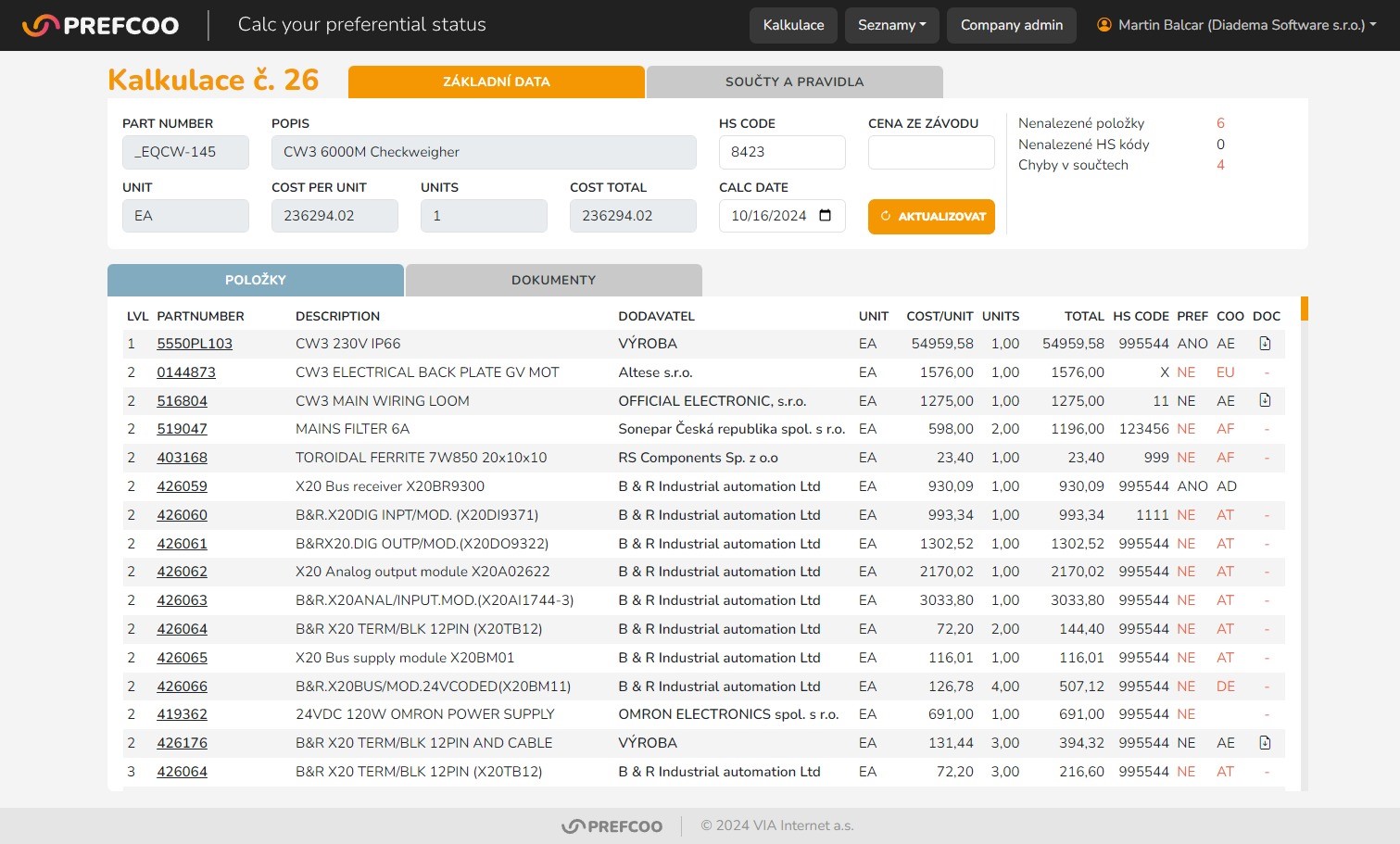This screenshot has height=844, width=1400.
Task: Click the orange table scrollbar thumb
Action: (x=1305, y=309)
